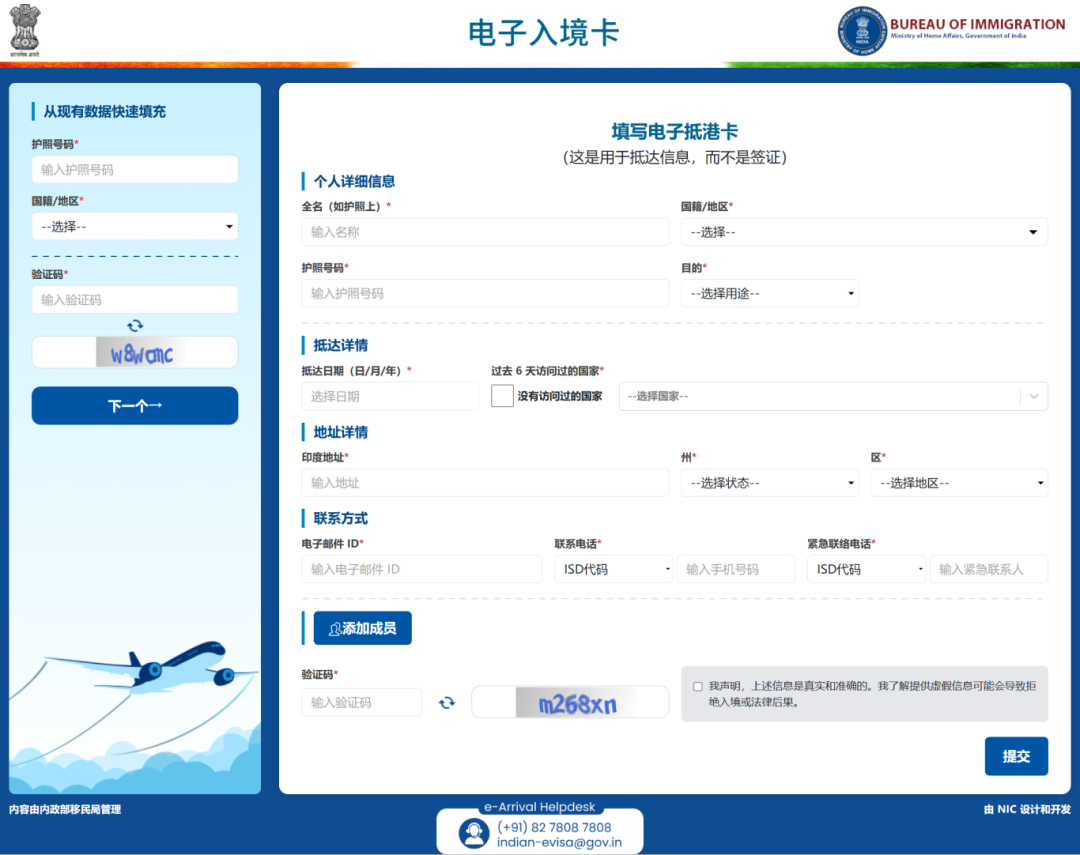Viewport: 1080px width, 855px height.
Task: Click the 抵达日期 date picker field
Action: pos(389,396)
